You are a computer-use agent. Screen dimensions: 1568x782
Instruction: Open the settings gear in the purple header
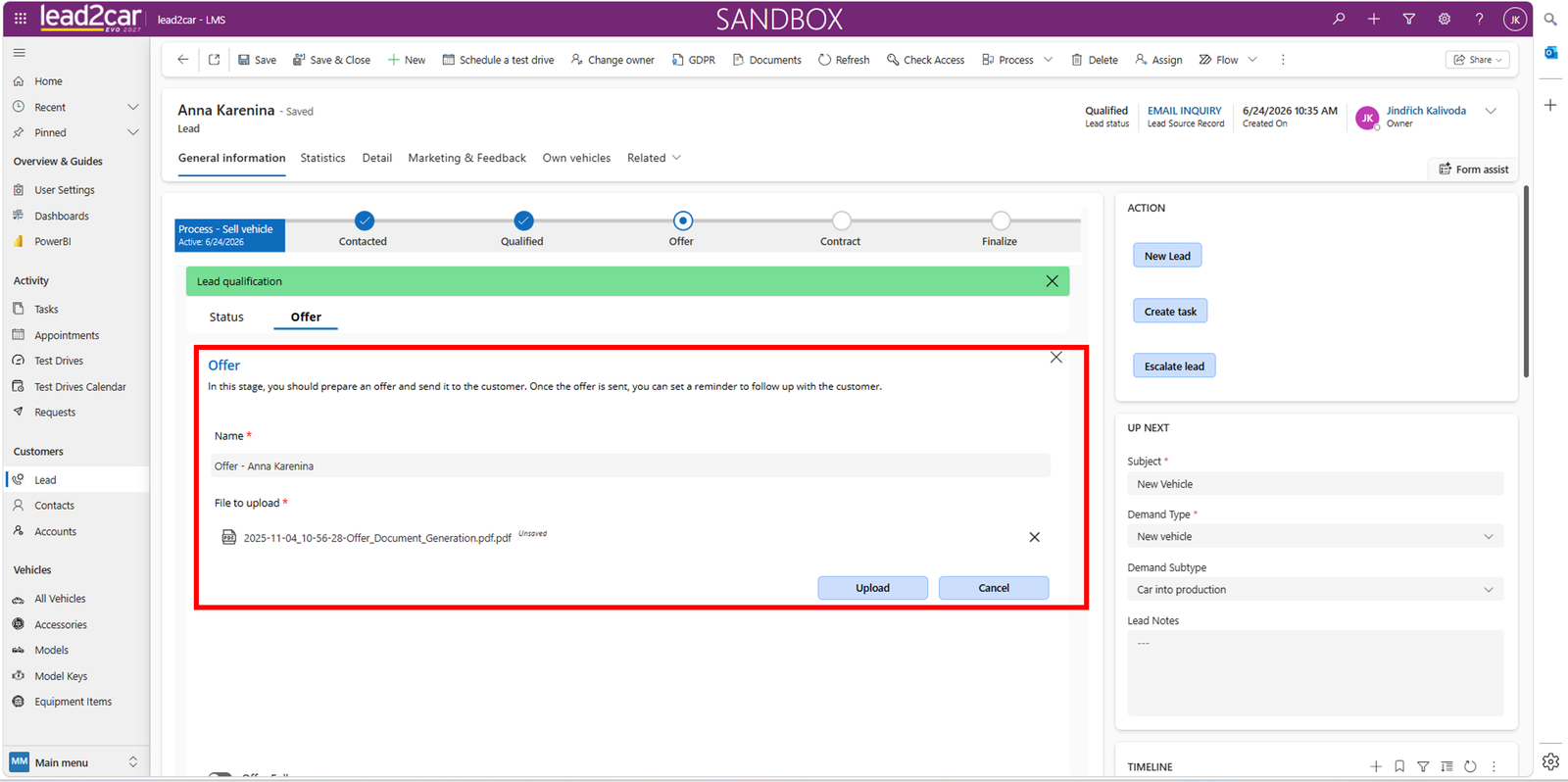pos(1445,19)
